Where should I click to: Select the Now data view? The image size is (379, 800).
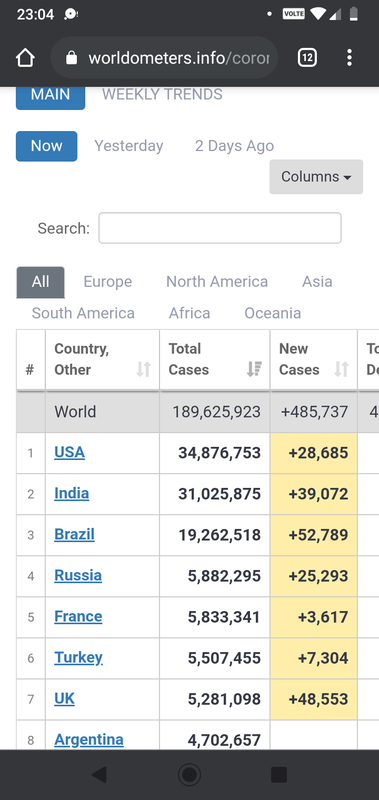point(46,146)
